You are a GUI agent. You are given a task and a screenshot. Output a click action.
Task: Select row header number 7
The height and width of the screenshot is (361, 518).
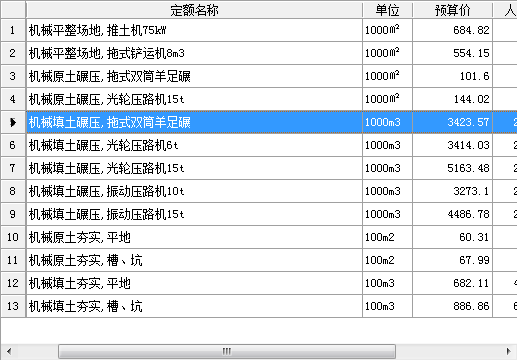pyautogui.click(x=13, y=168)
